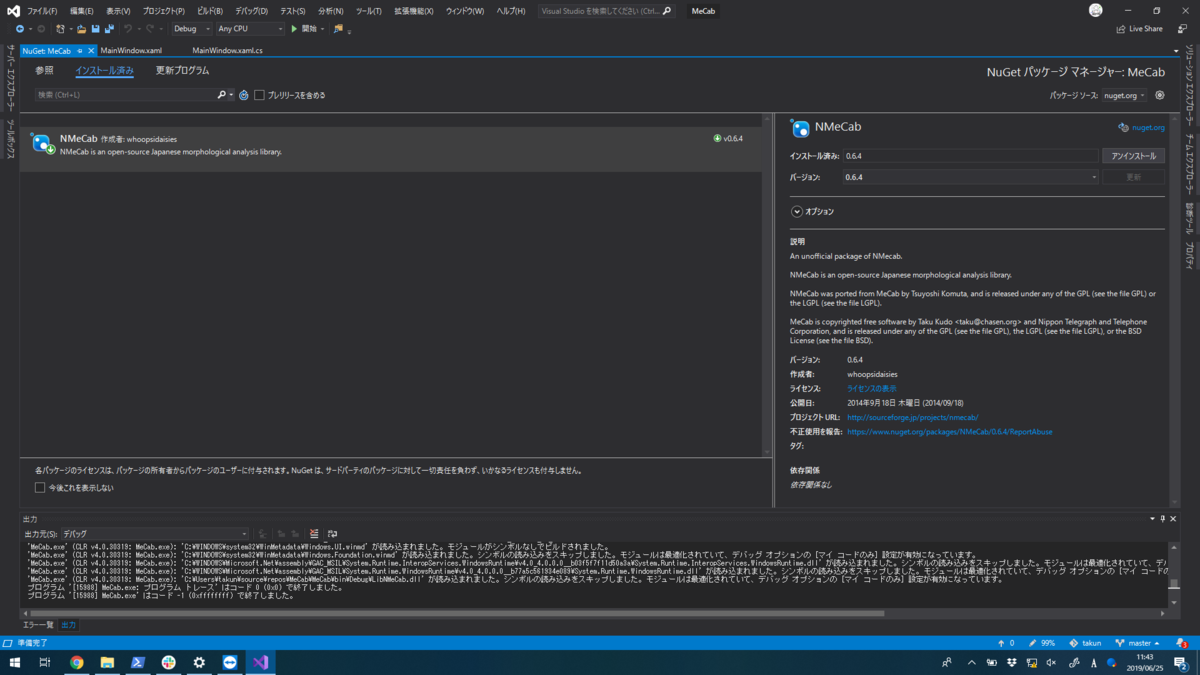
Task: Toggle word wrap in Output window
Action: click(x=332, y=534)
